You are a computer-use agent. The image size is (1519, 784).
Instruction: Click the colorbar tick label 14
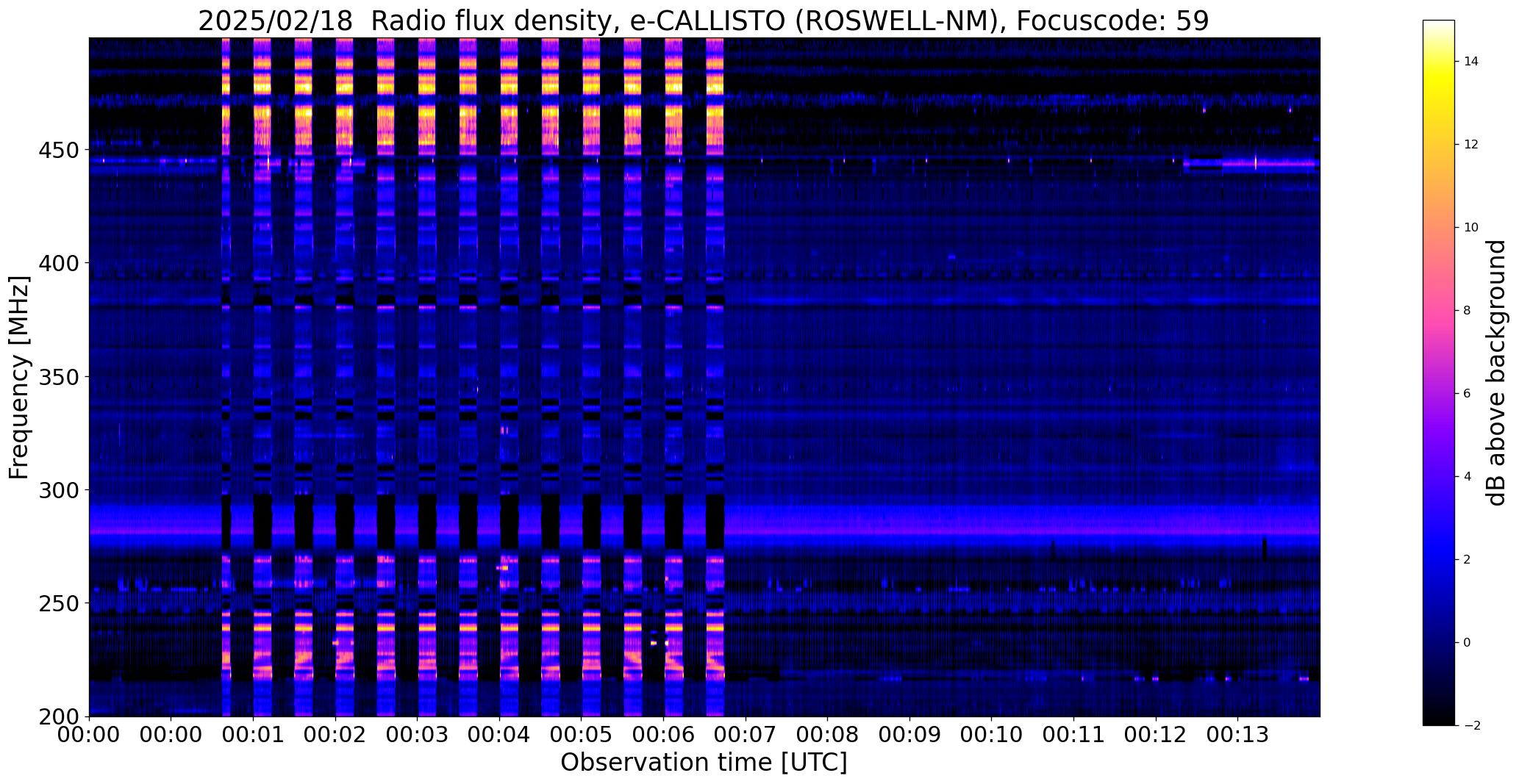[1471, 62]
